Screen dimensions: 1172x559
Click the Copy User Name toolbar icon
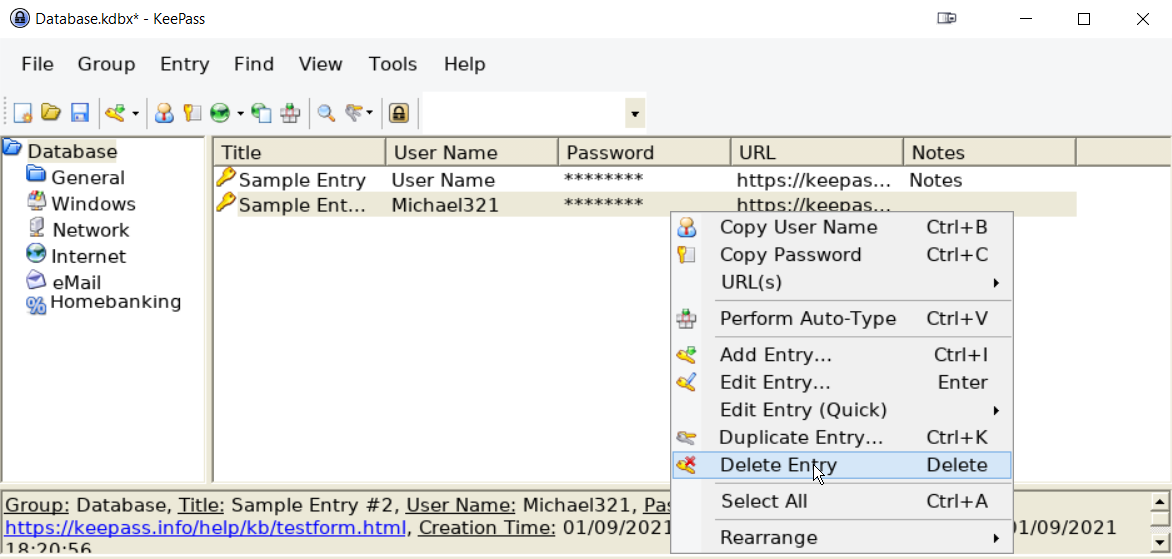(x=164, y=113)
